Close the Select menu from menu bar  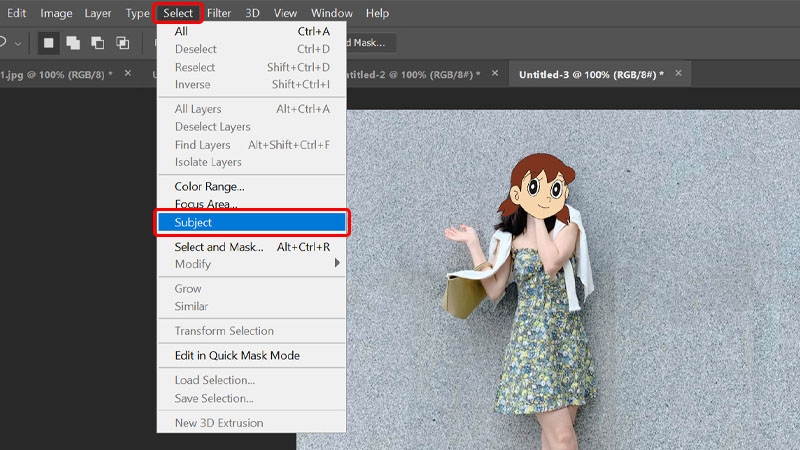pos(178,13)
